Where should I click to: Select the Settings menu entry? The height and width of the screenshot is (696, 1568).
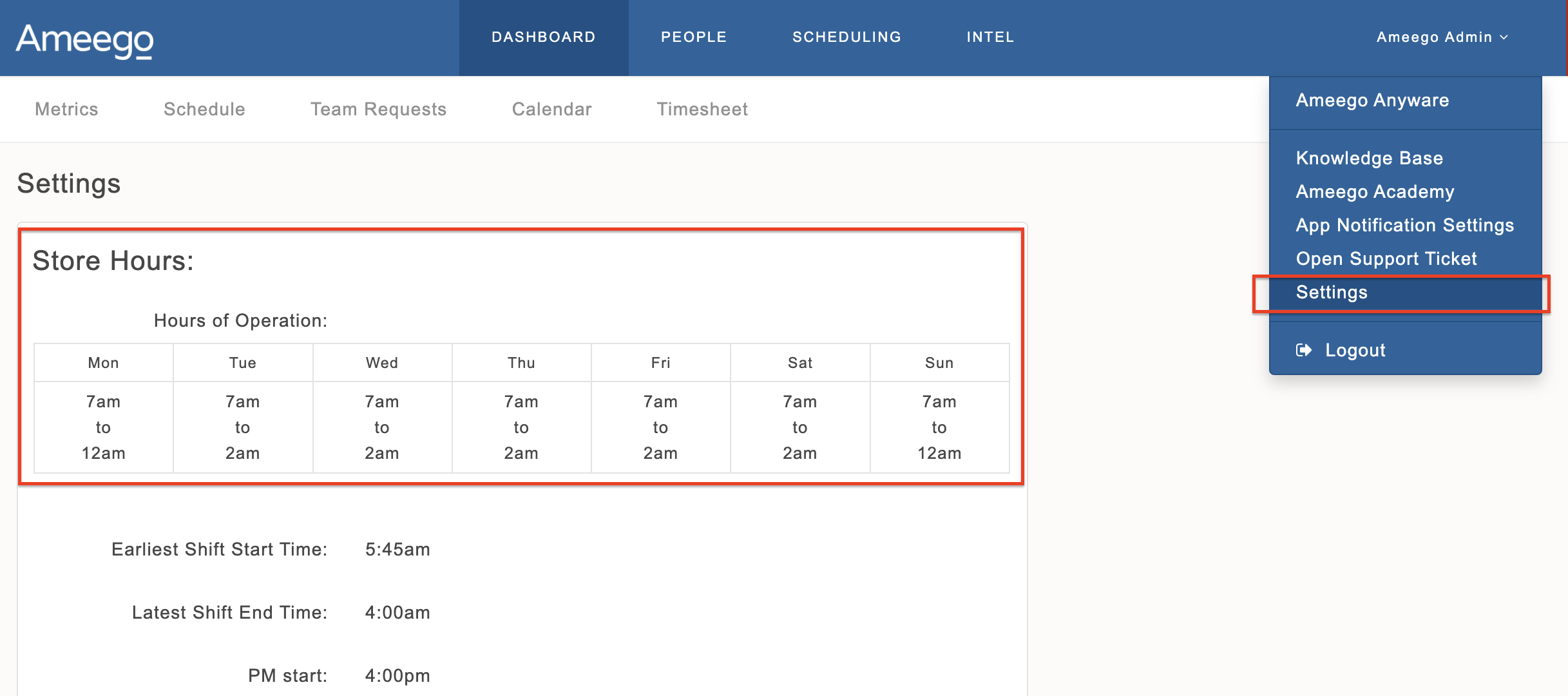[1331, 292]
